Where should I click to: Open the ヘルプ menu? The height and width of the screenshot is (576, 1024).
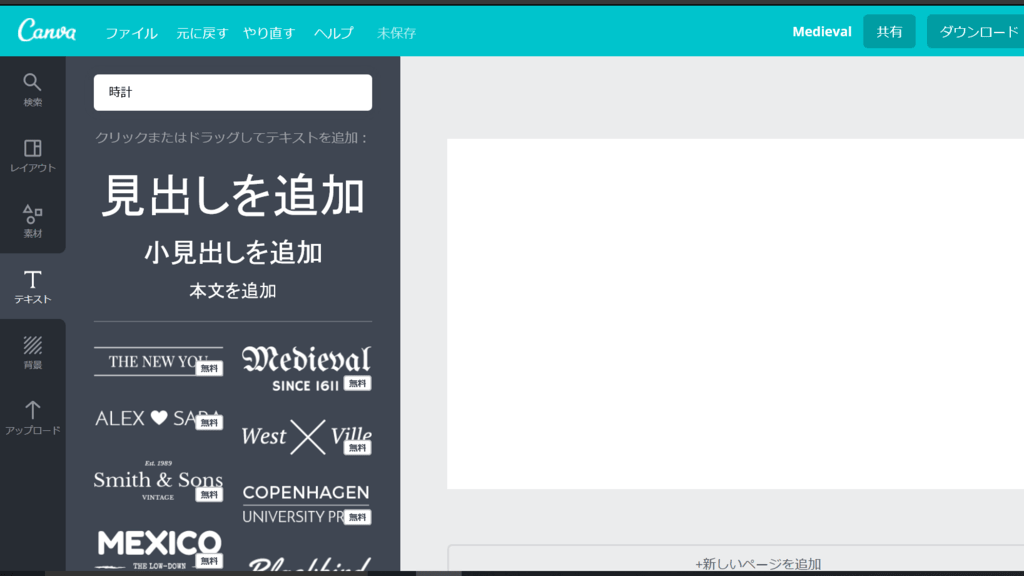coord(334,33)
